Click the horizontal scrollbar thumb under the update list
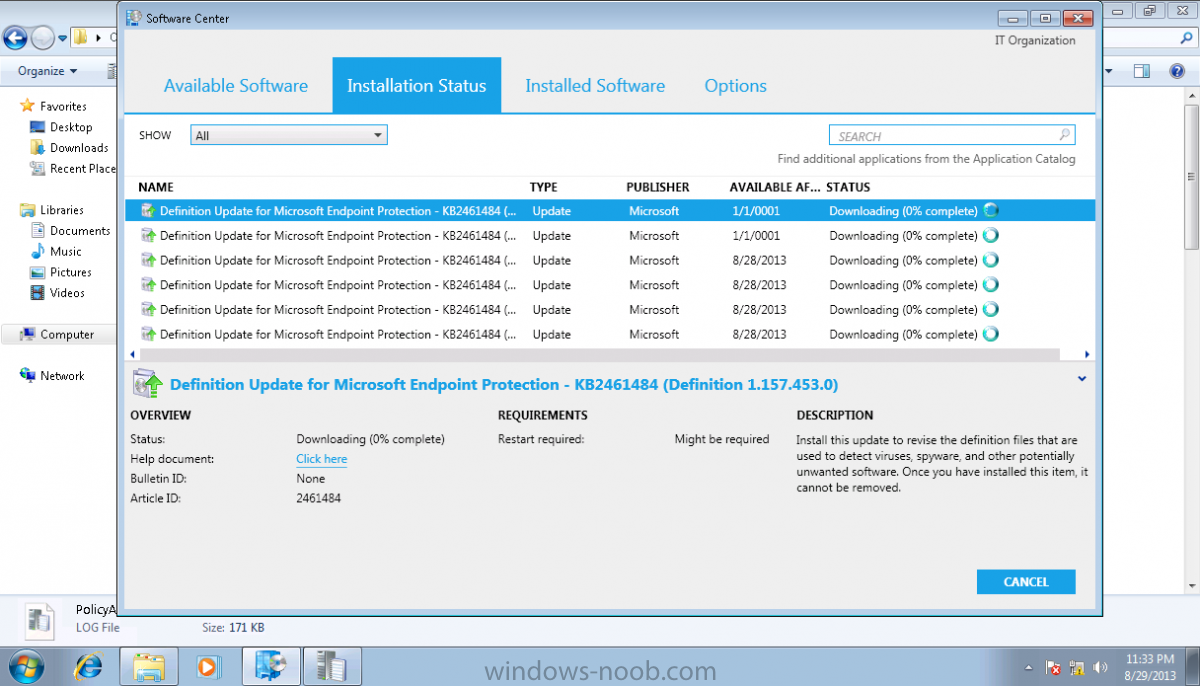Screen dimensions: 1200x686 599,354
